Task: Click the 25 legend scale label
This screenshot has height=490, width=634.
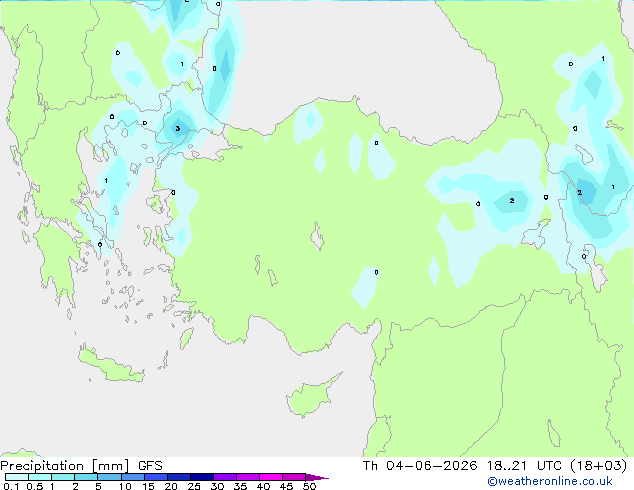Action: (194, 486)
